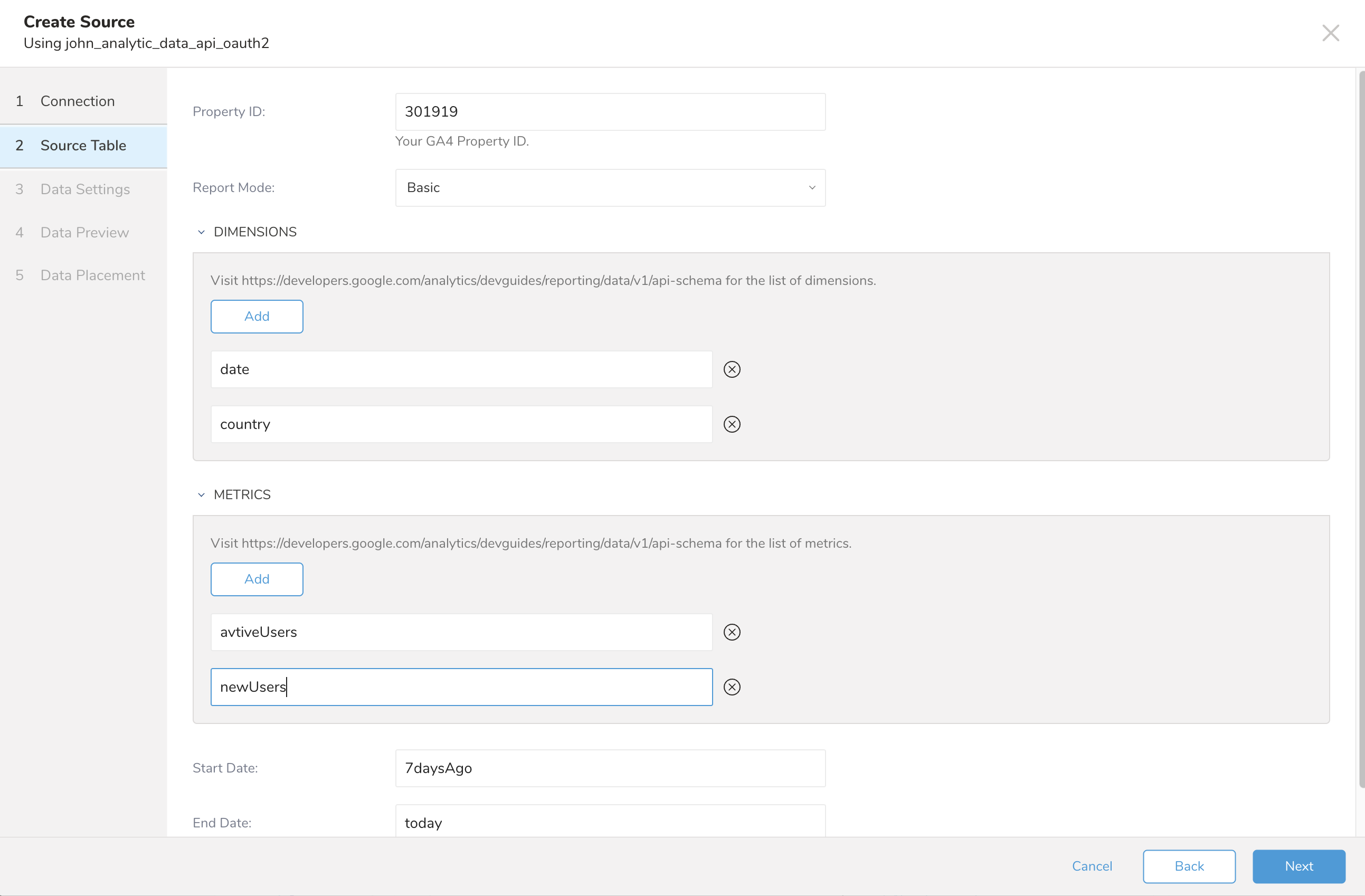
Task: Remove the country dimension entry
Action: point(731,424)
